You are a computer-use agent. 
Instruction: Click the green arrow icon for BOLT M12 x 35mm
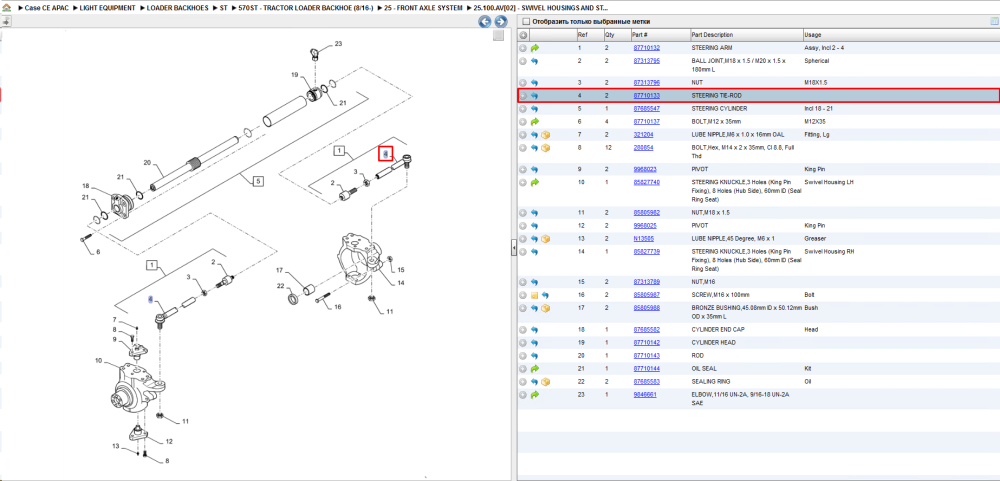point(534,122)
